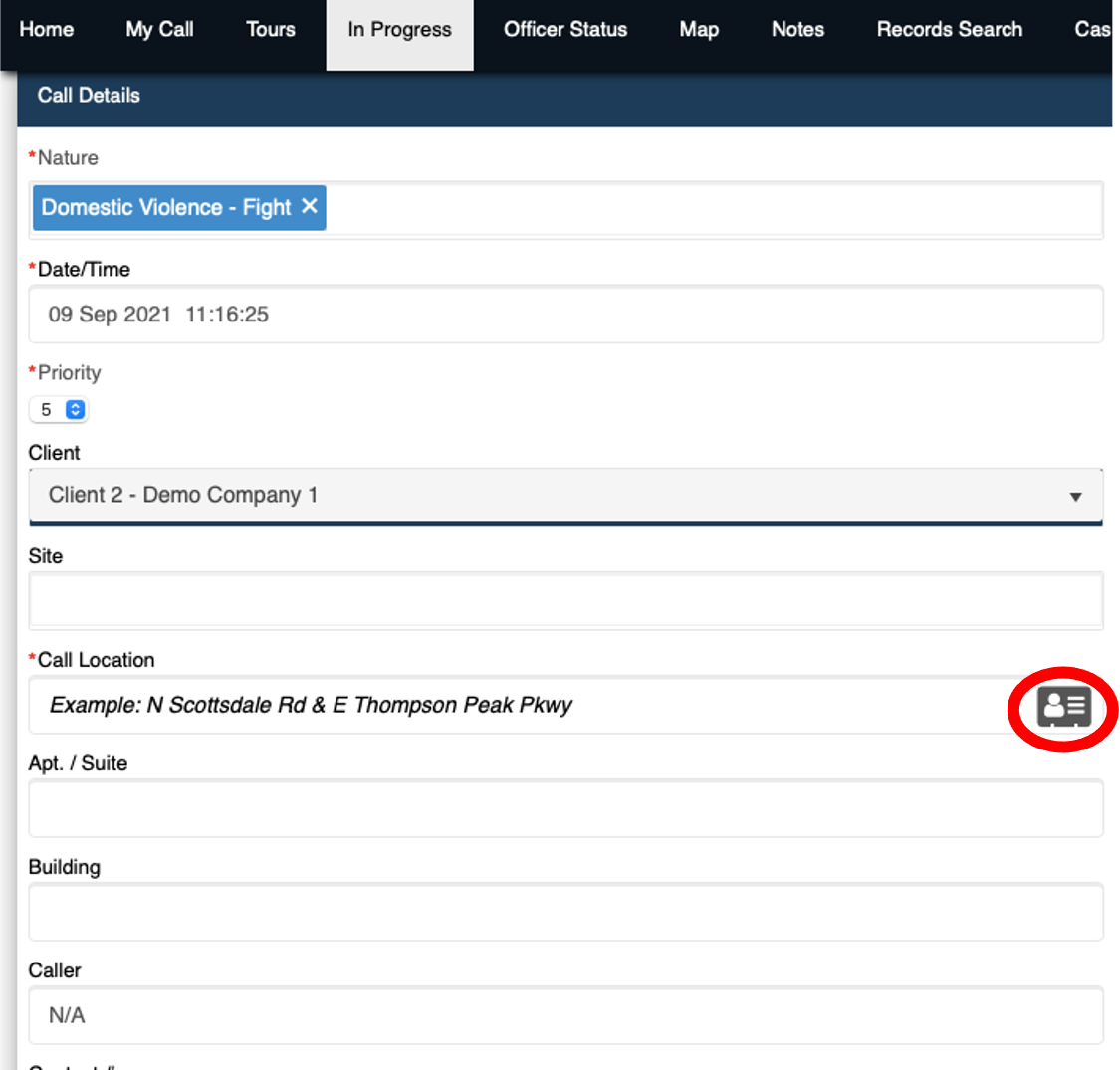Navigate to Officer Status
This screenshot has width=1120, height=1070.
coord(565,29)
